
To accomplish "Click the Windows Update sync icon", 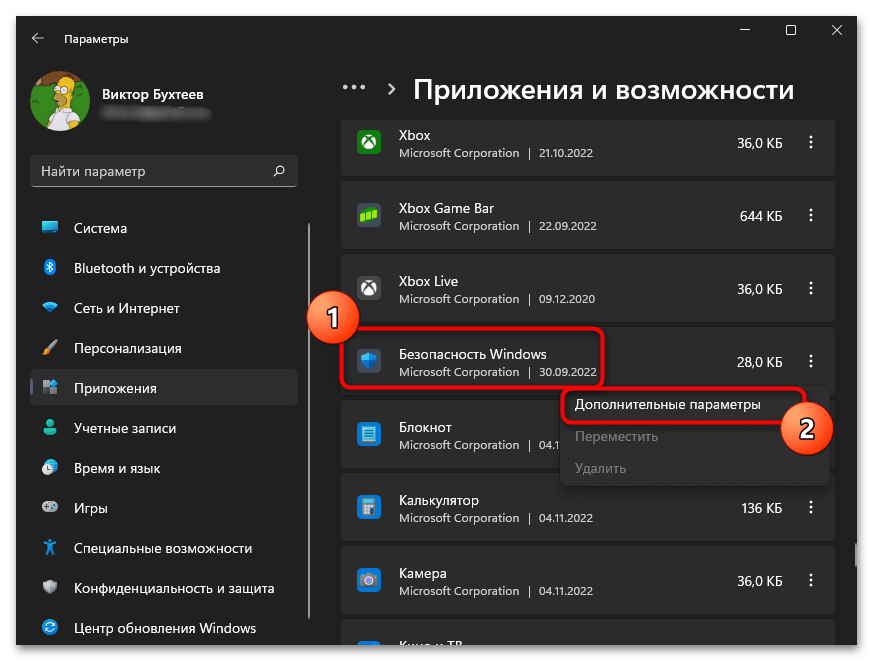I will [50, 628].
